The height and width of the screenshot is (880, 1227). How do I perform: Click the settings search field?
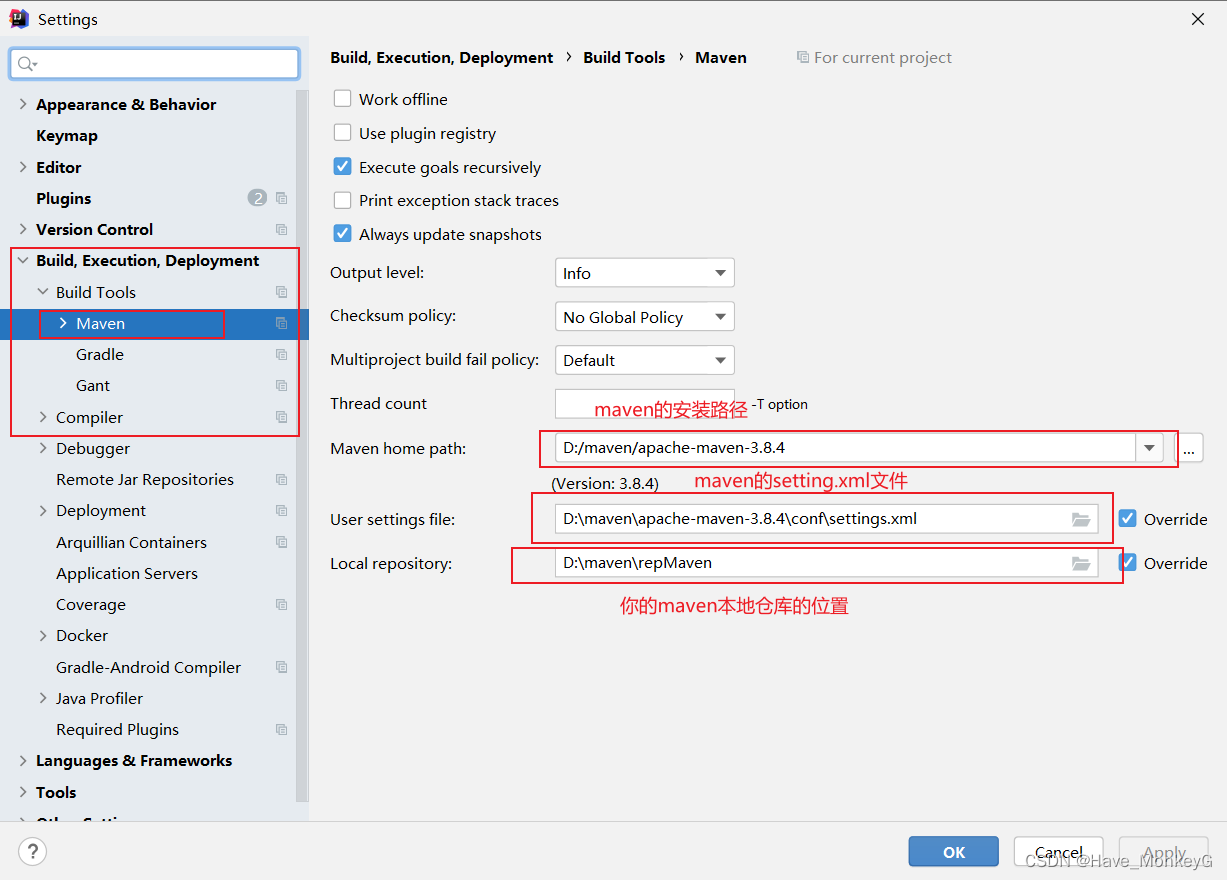(x=155, y=64)
